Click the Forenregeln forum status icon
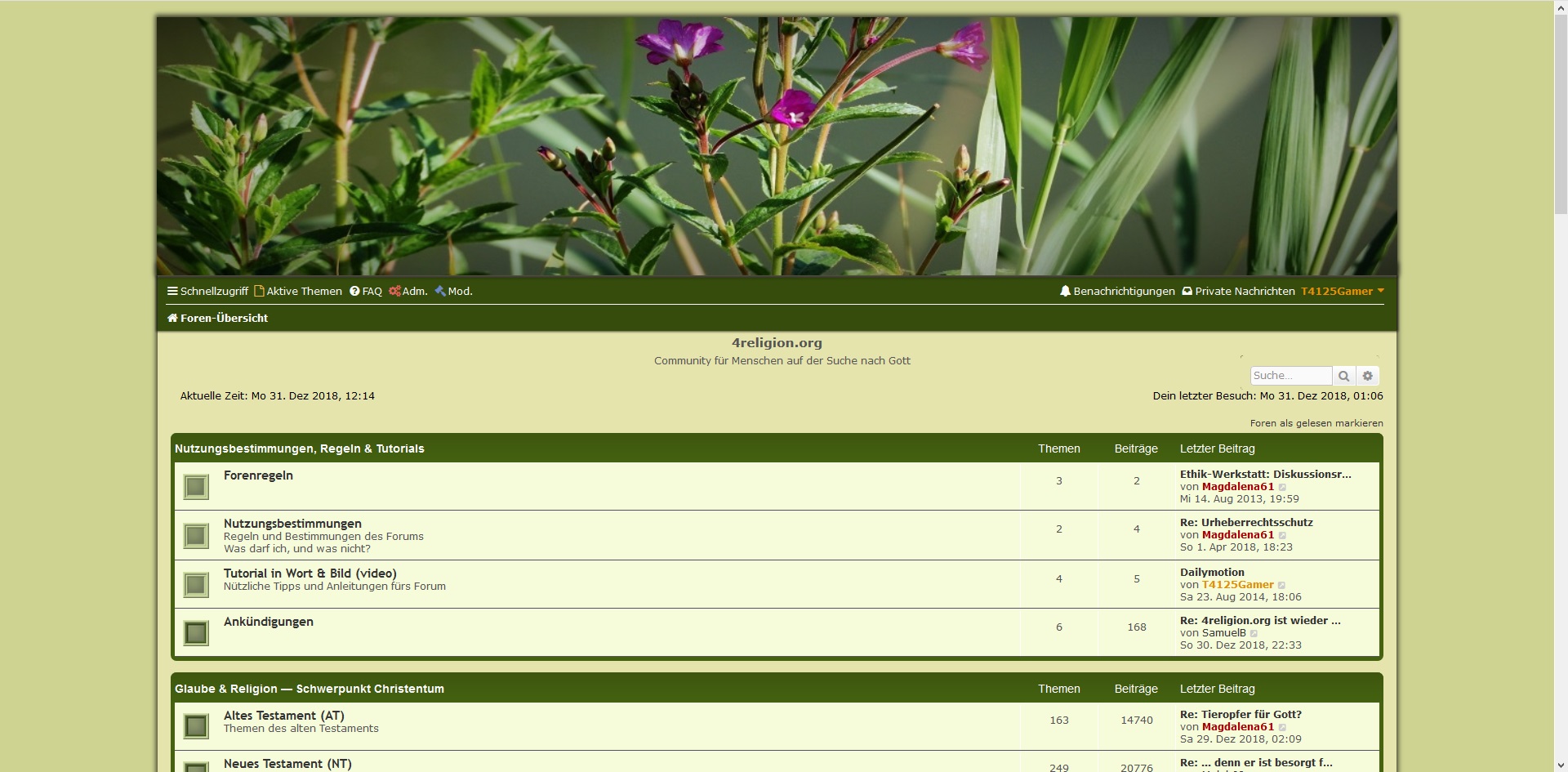Viewport: 1568px width, 772px height. point(196,487)
